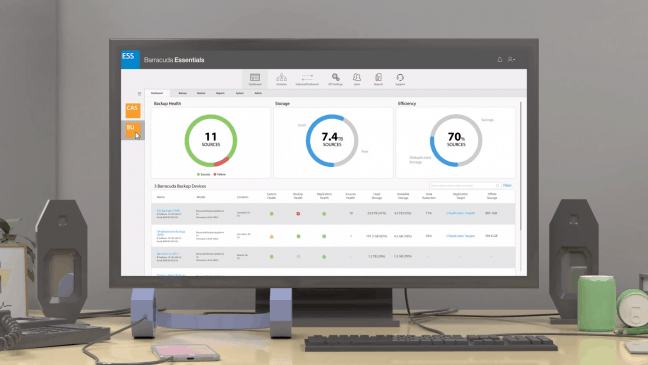Viewport: 648px width, 365px height.
Task: Sort by the Used Storage column header
Action: pos(376,196)
